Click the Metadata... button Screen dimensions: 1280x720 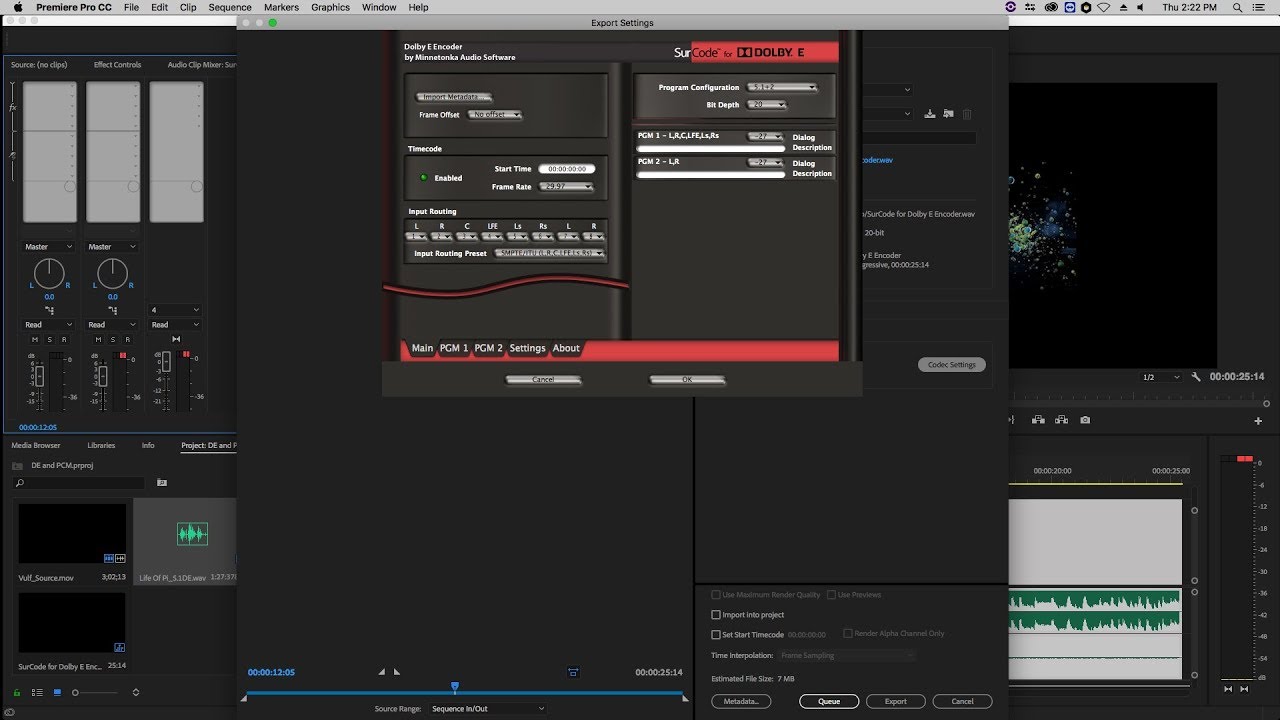[x=741, y=701]
